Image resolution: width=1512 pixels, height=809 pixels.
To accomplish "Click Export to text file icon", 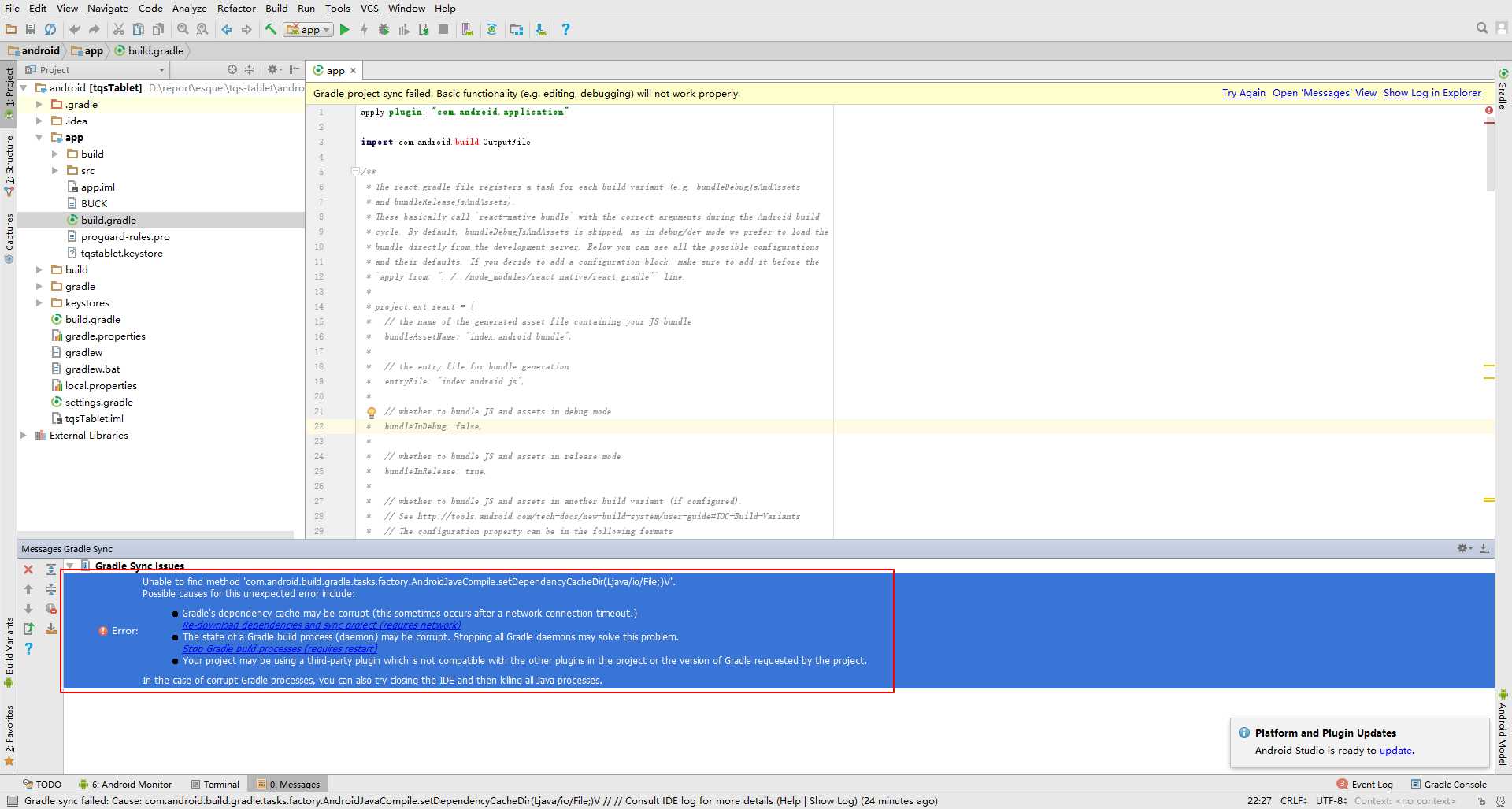I will pos(28,629).
